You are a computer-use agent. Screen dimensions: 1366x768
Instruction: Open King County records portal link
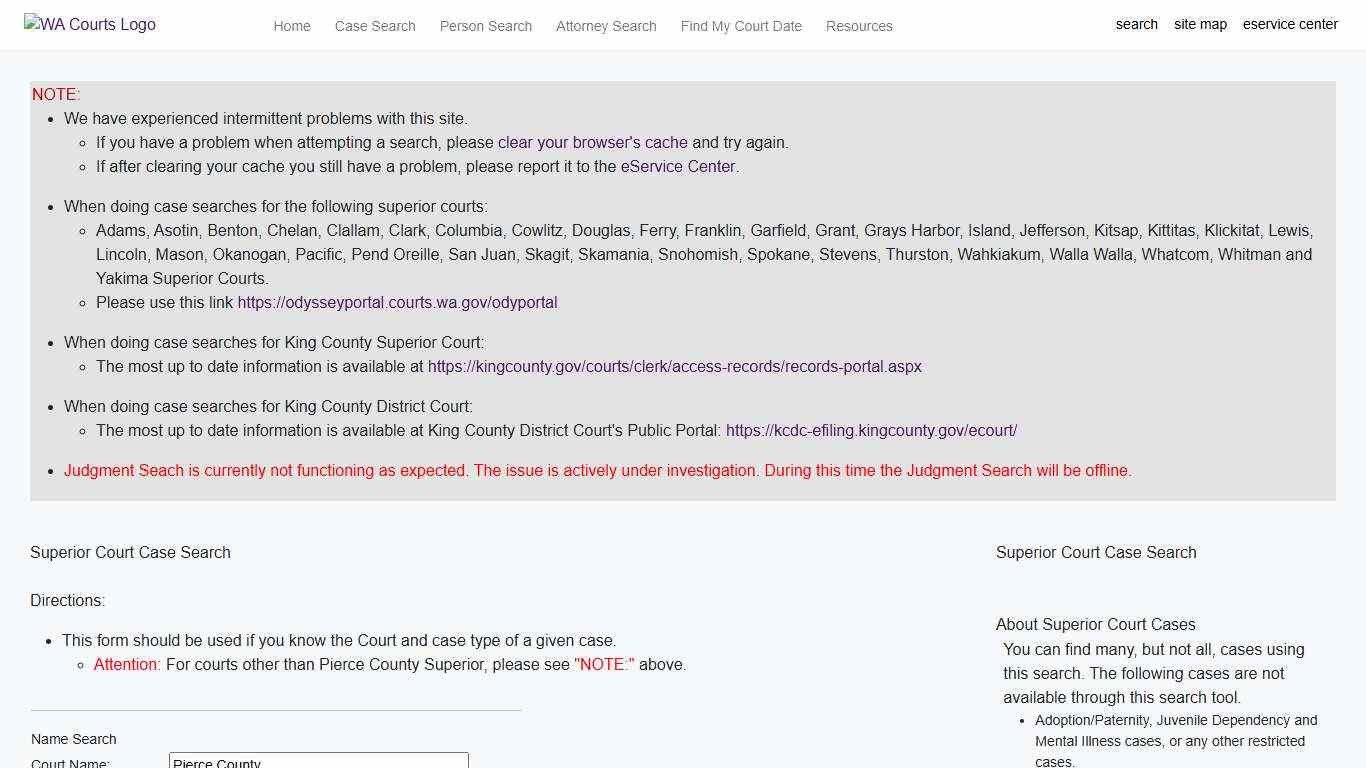(675, 366)
